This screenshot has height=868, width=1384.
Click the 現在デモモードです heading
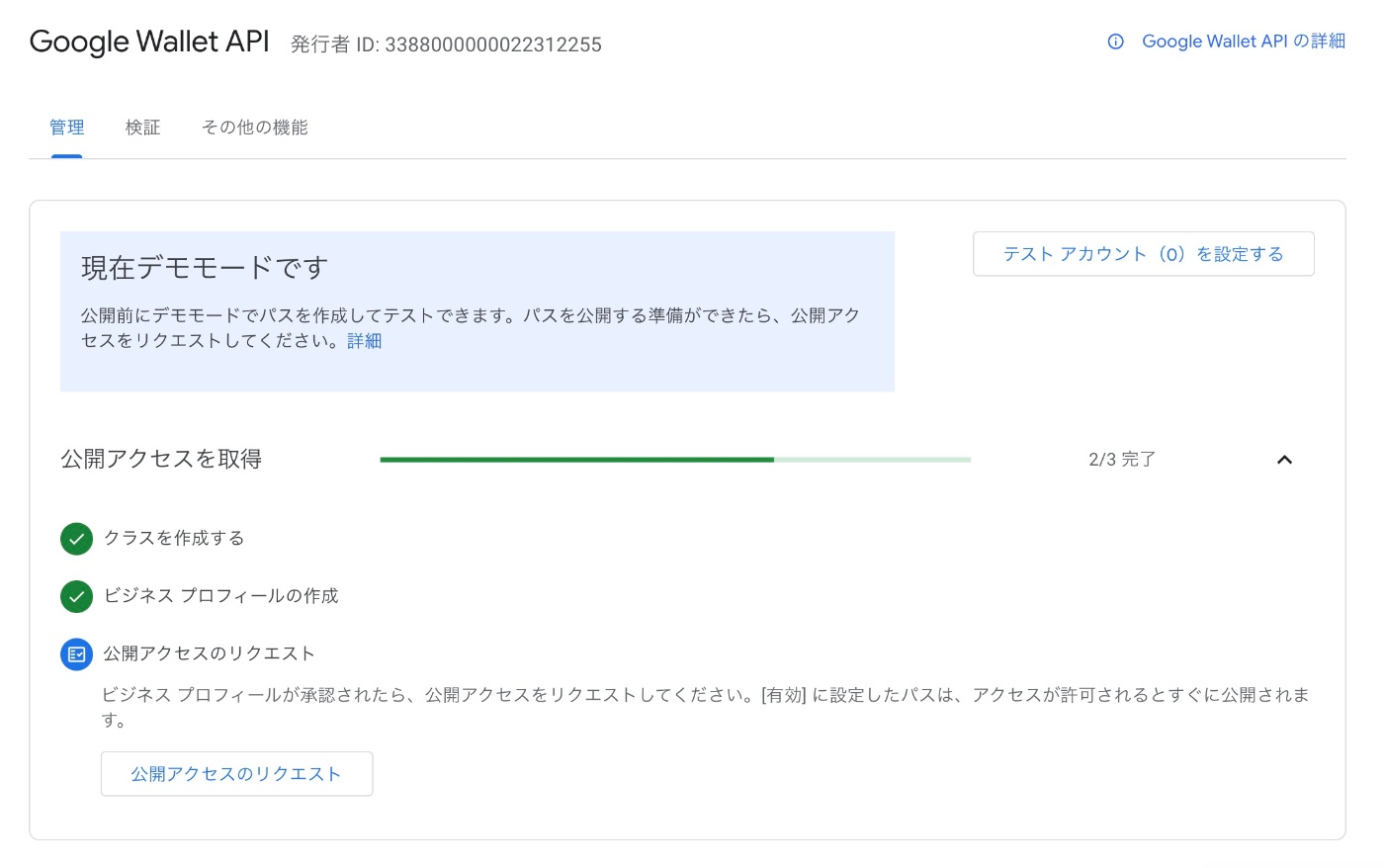(204, 268)
